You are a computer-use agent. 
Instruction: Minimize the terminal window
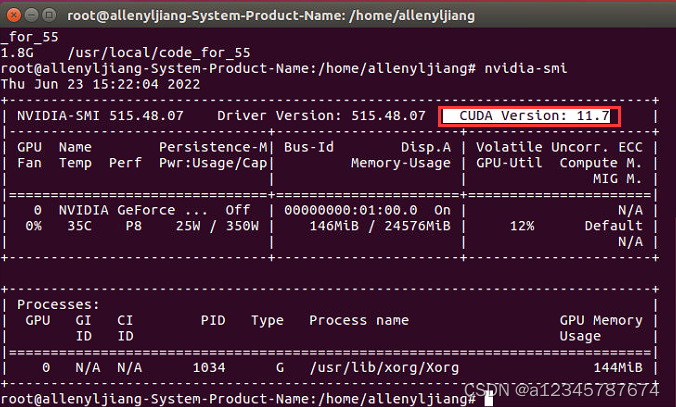click(31, 16)
